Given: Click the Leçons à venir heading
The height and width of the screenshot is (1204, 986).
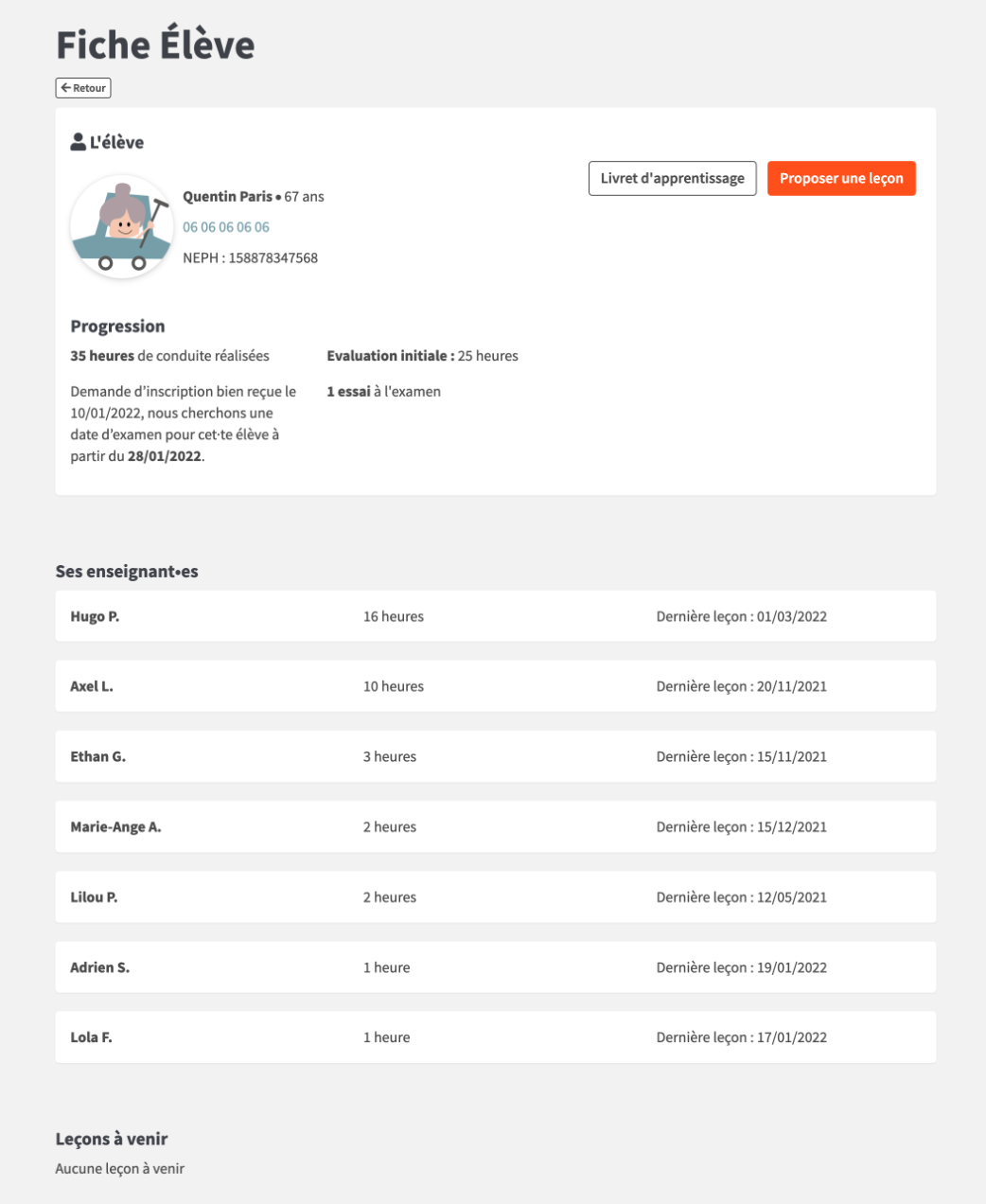Looking at the screenshot, I should [x=112, y=1139].
